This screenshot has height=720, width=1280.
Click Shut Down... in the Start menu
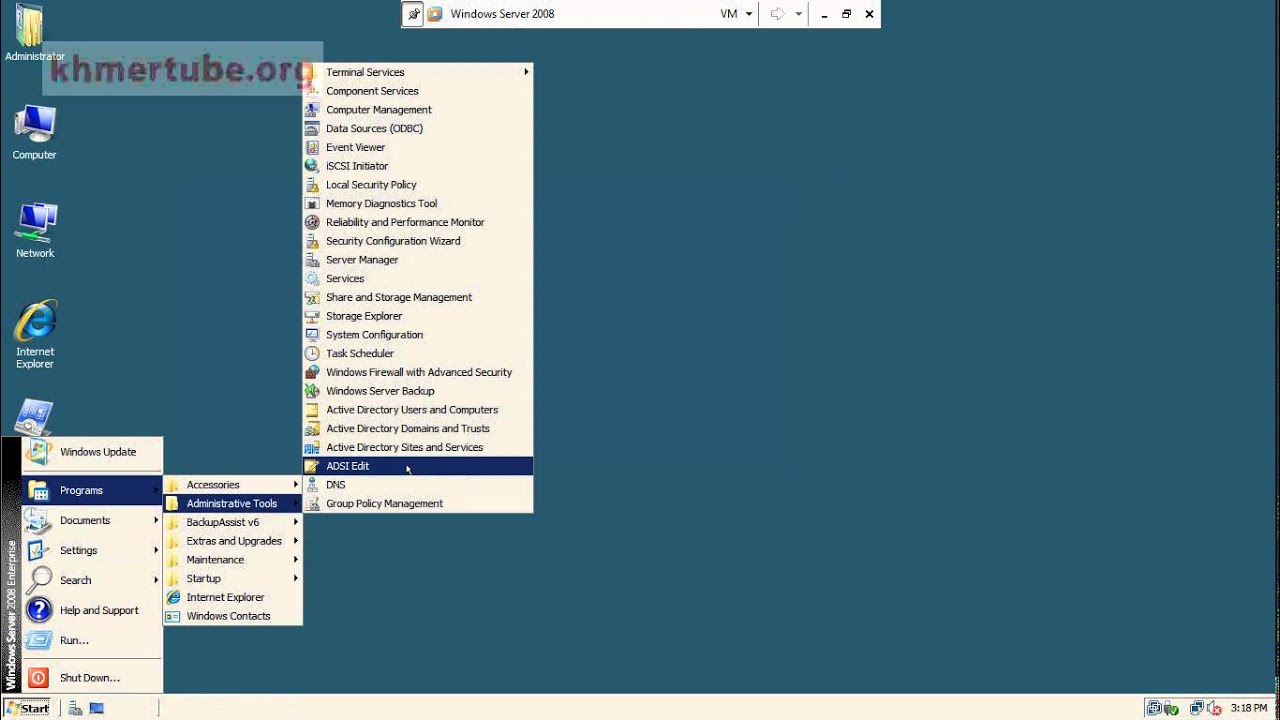[92, 678]
